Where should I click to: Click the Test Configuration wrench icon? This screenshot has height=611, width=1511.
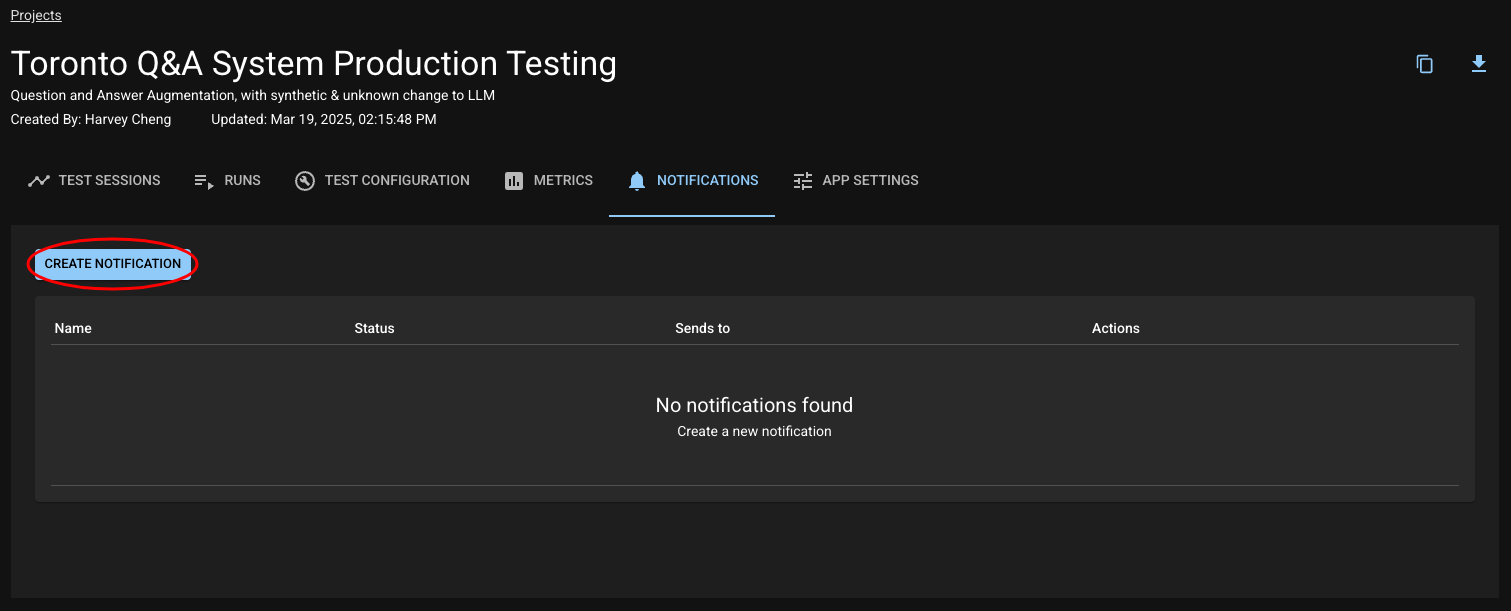click(305, 181)
